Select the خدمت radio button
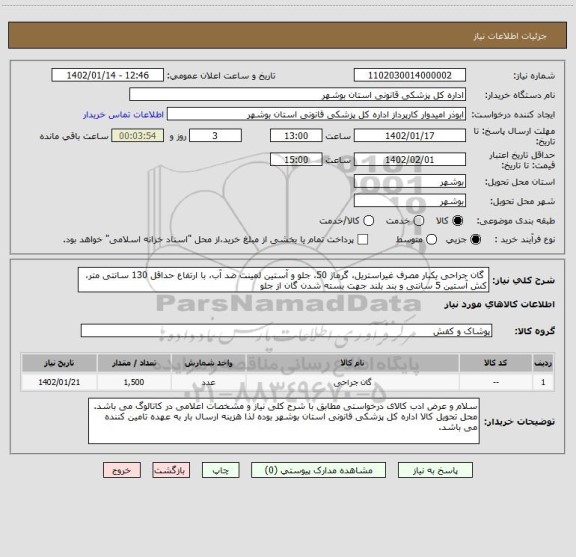576x557 pixels. click(x=419, y=221)
